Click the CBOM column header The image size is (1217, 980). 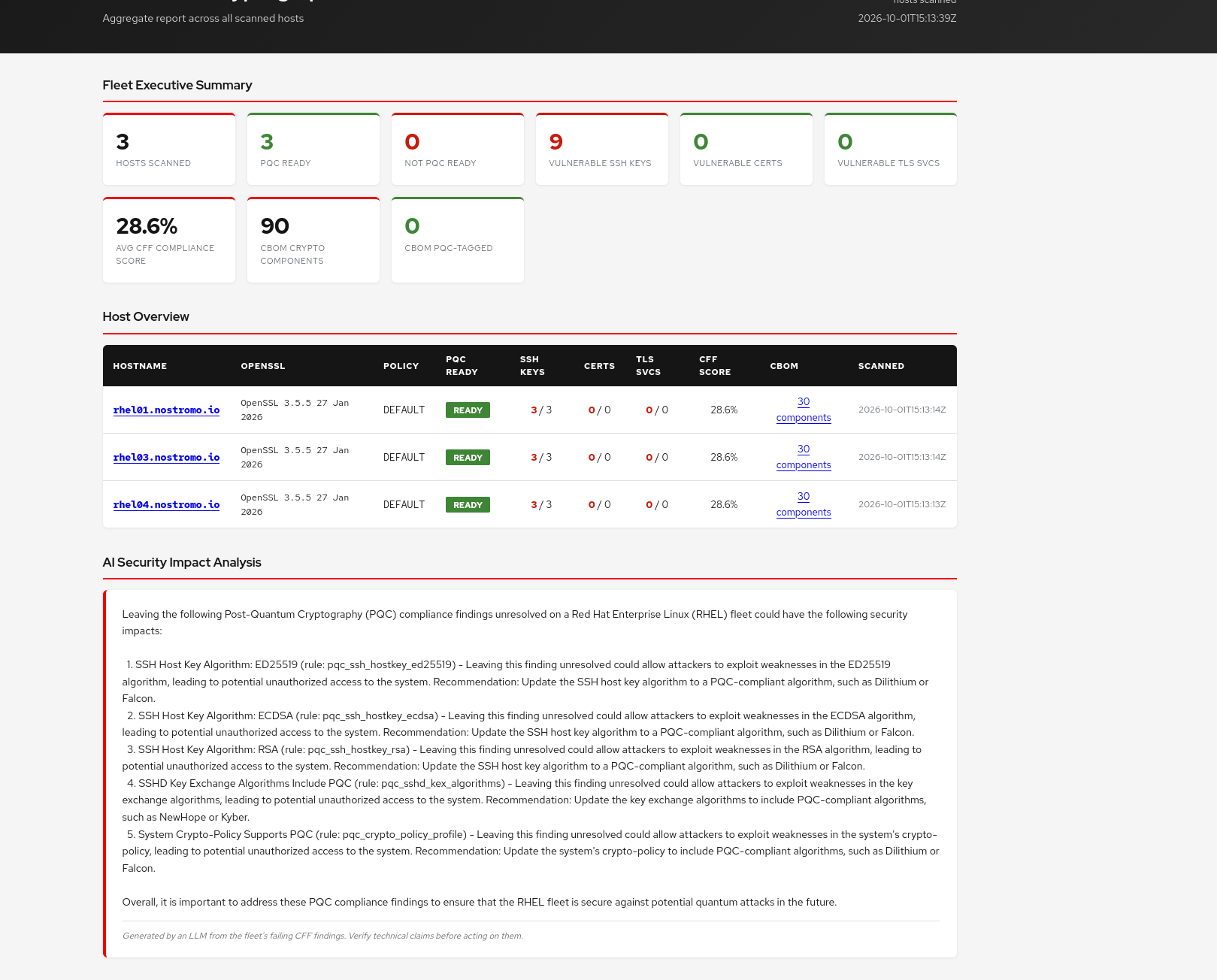(x=784, y=366)
